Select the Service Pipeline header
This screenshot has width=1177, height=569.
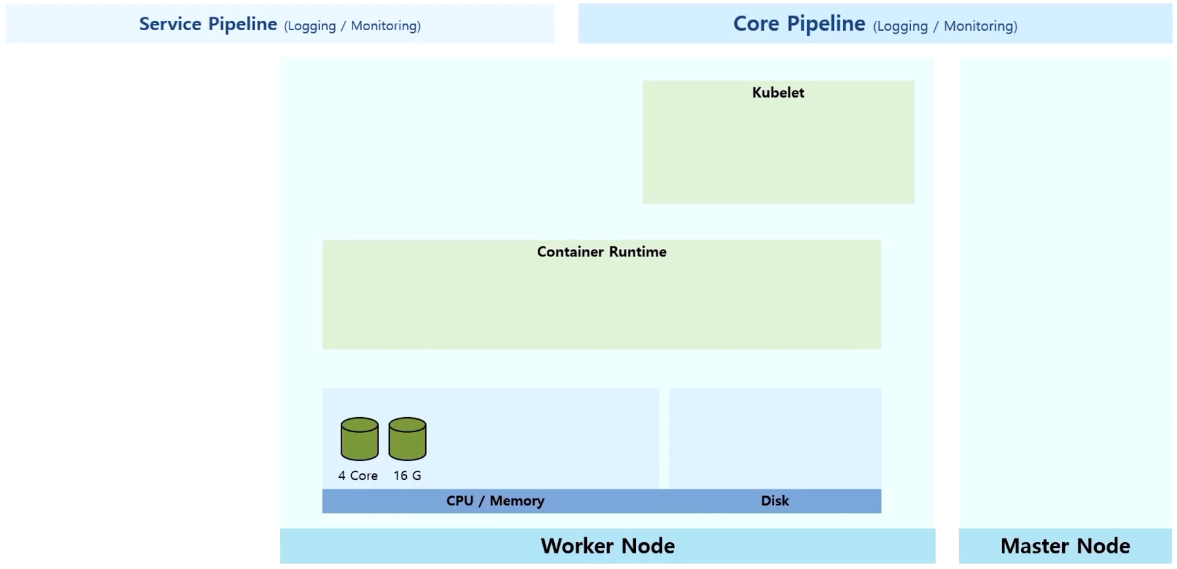(280, 24)
